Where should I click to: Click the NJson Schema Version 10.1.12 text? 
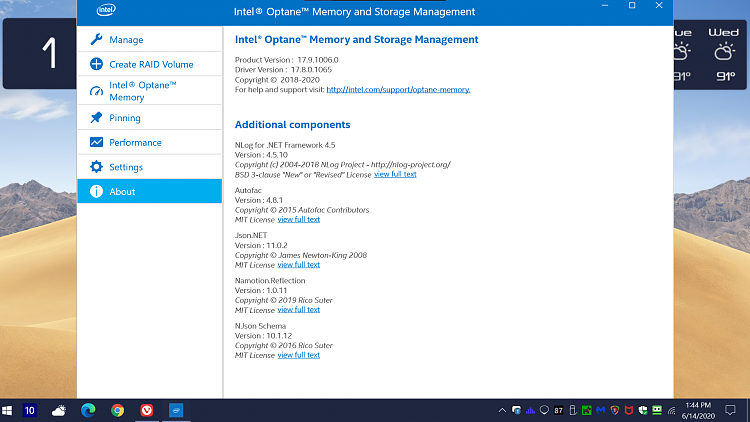tap(264, 336)
